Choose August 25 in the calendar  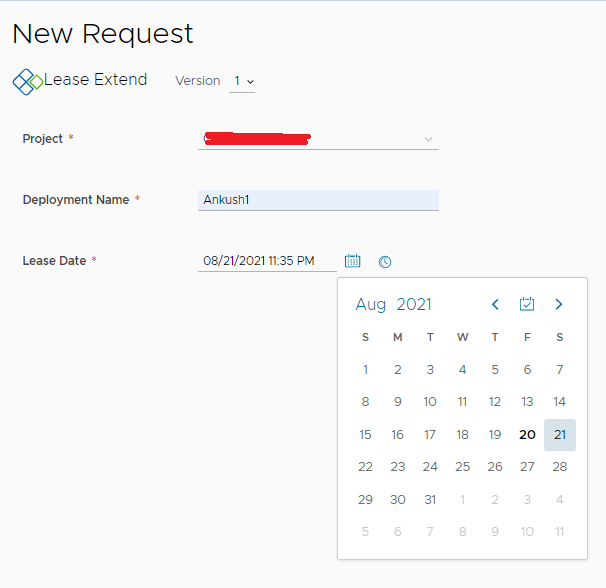(x=462, y=467)
